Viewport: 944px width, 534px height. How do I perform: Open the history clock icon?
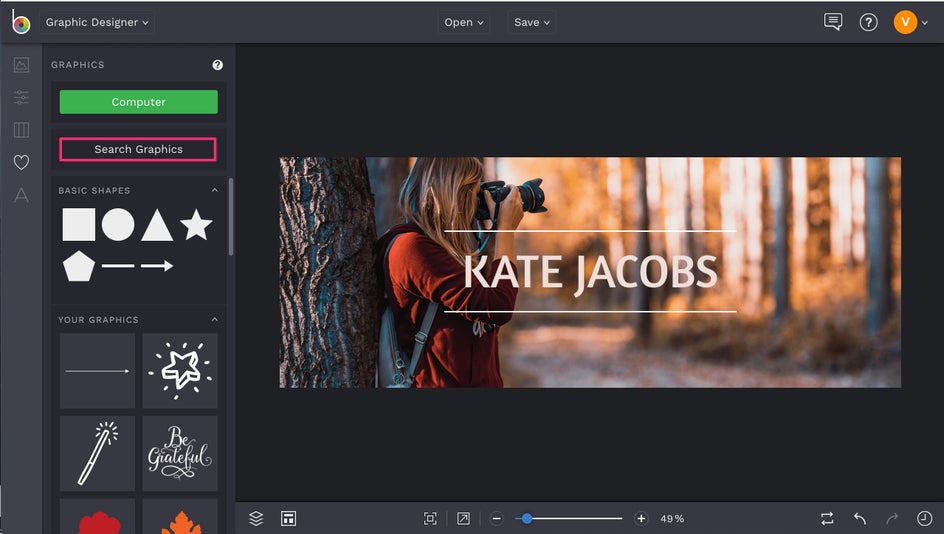pos(924,518)
